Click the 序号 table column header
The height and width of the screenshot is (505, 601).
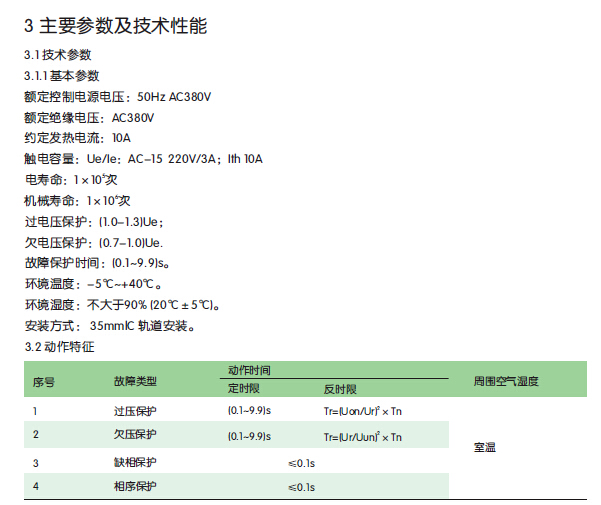pos(43,381)
